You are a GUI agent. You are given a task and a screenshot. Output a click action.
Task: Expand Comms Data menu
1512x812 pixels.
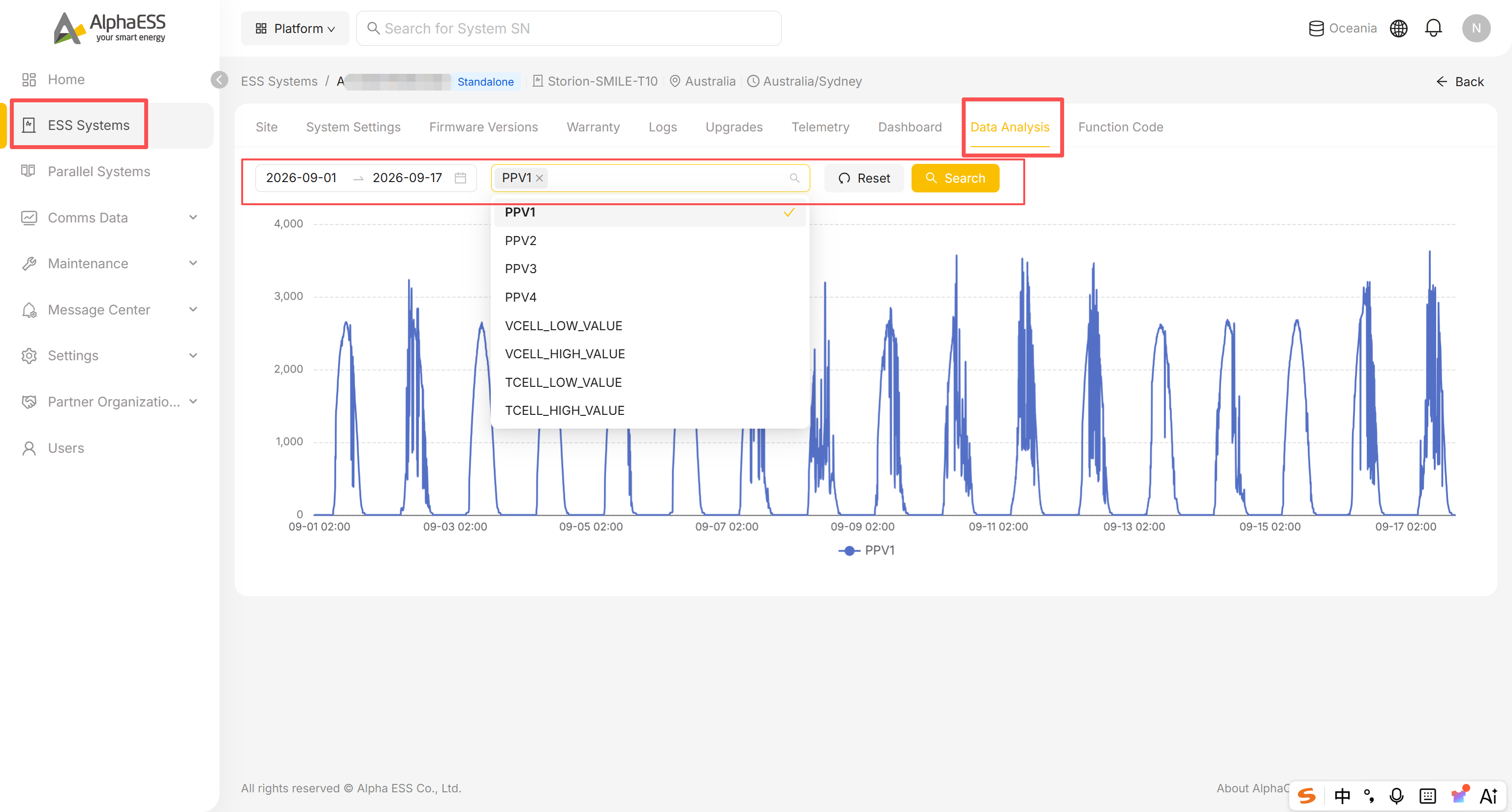pos(111,218)
